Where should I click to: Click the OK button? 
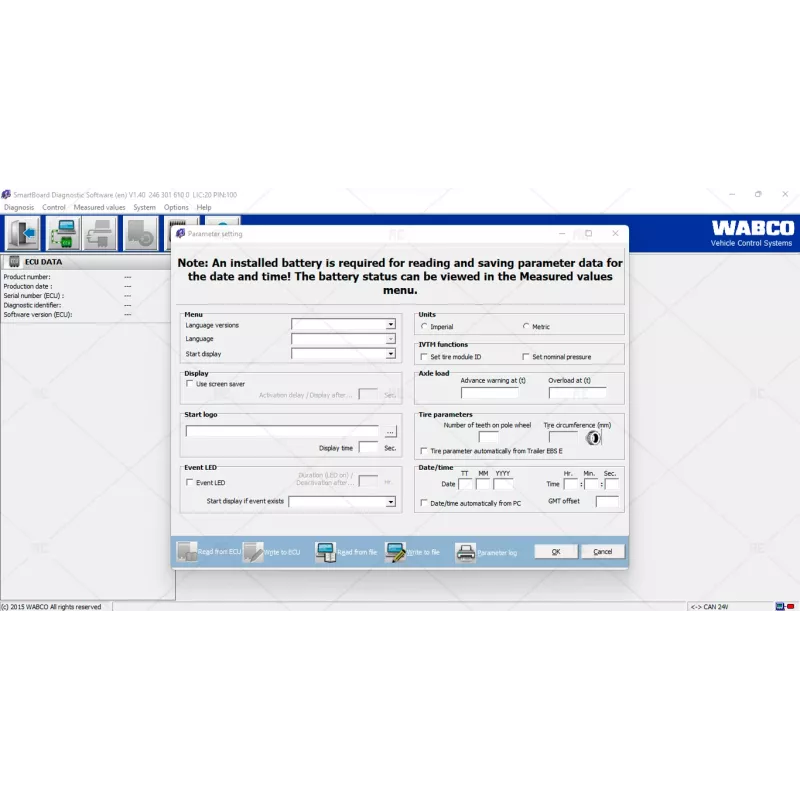[555, 551]
